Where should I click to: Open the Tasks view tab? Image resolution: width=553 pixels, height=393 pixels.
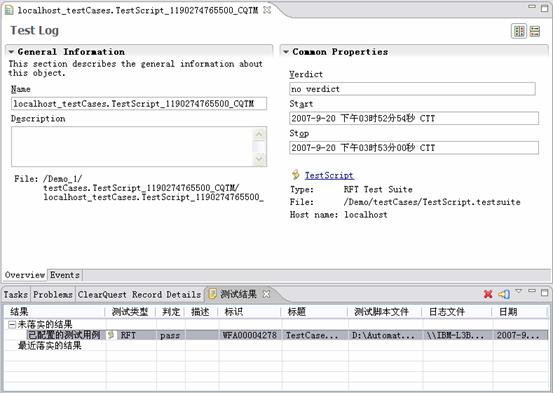[16, 295]
